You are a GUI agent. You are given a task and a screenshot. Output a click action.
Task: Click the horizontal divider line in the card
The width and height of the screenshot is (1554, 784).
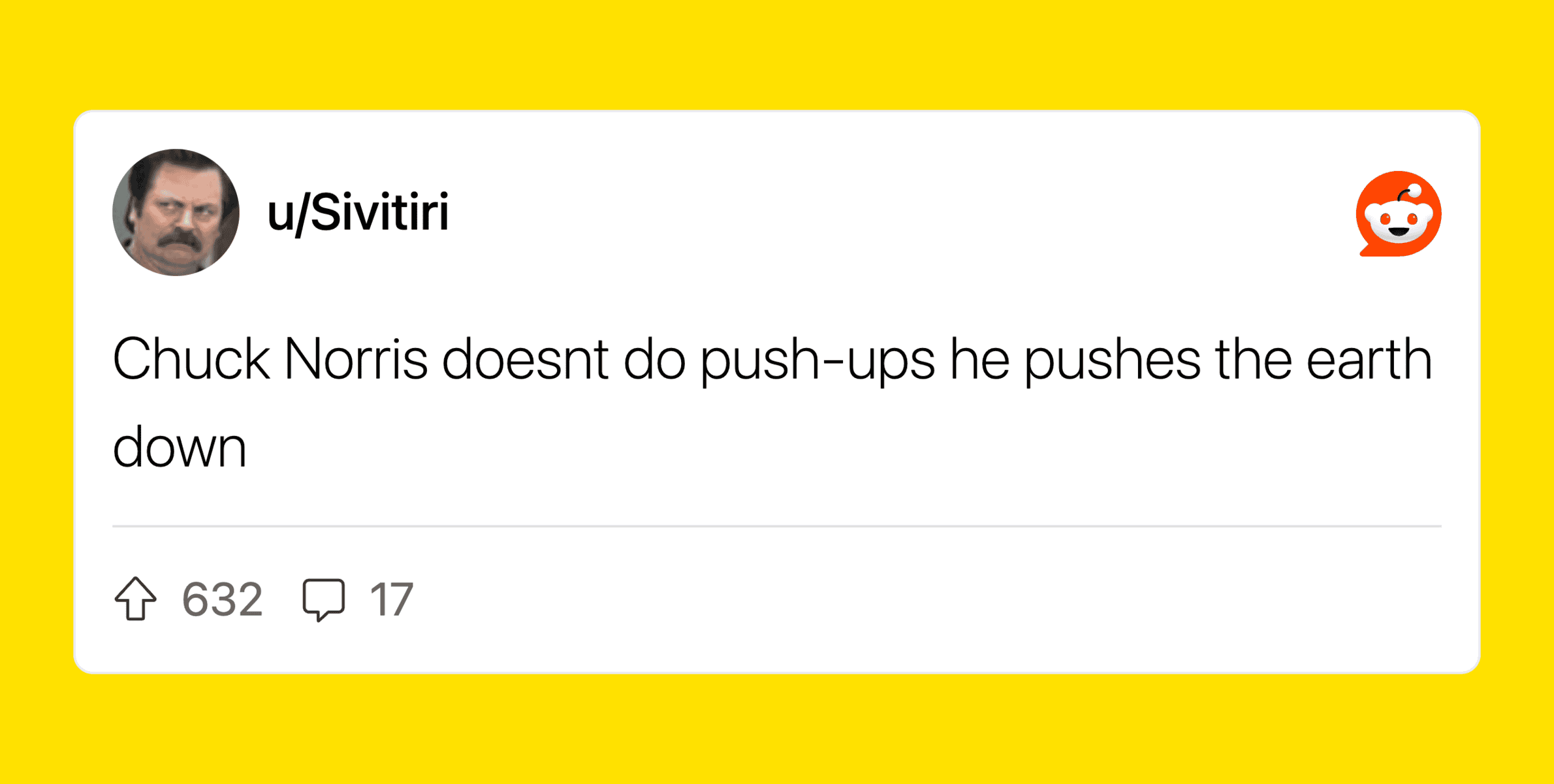coord(777,525)
